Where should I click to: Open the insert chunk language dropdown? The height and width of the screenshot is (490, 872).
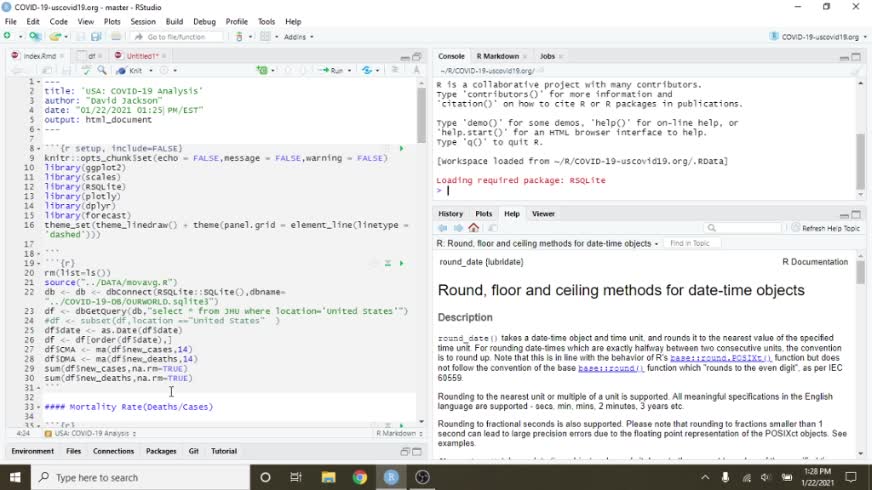(x=272, y=71)
